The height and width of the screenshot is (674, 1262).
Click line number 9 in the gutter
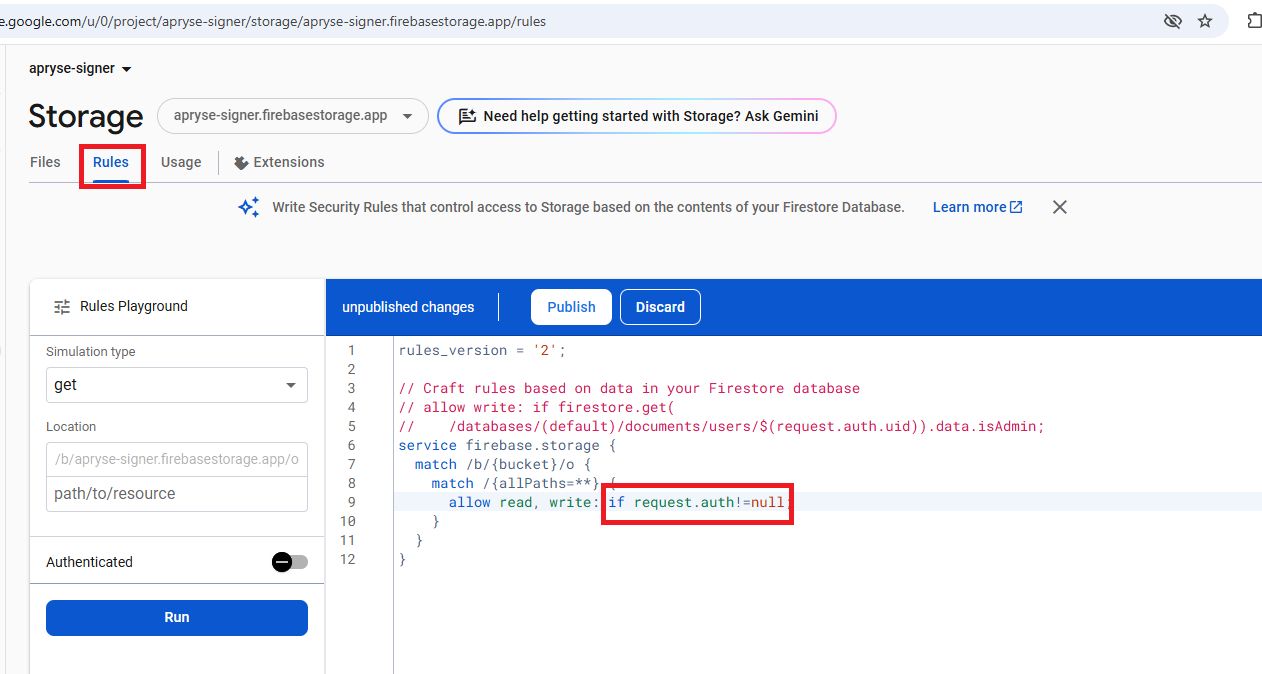point(351,502)
